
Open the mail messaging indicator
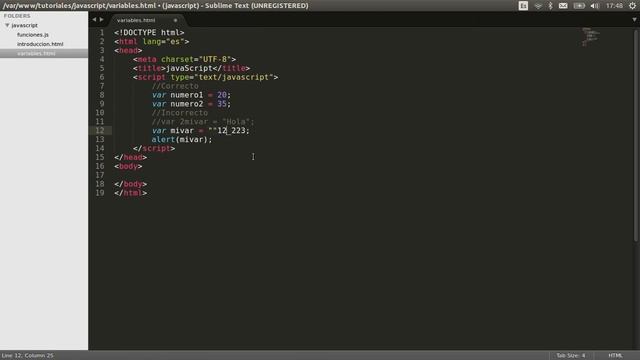tap(563, 6)
